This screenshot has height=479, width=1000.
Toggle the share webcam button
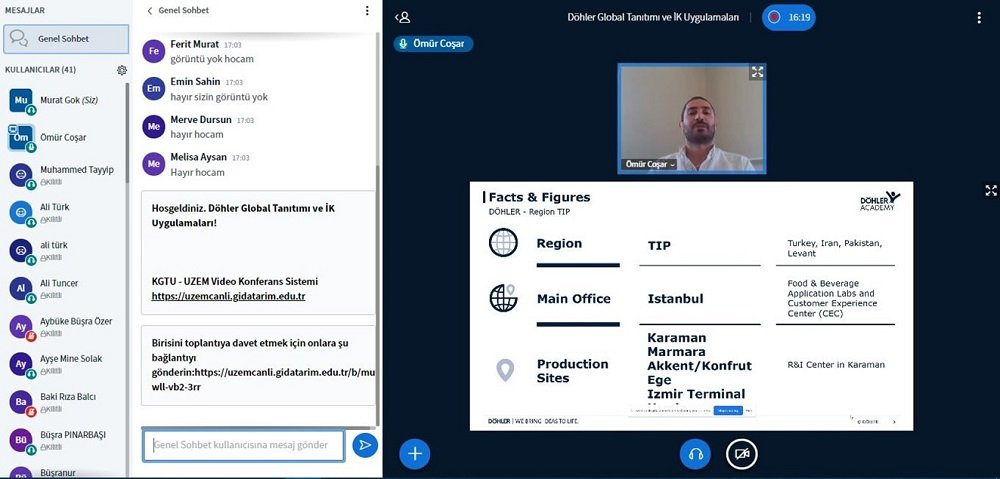pos(741,454)
